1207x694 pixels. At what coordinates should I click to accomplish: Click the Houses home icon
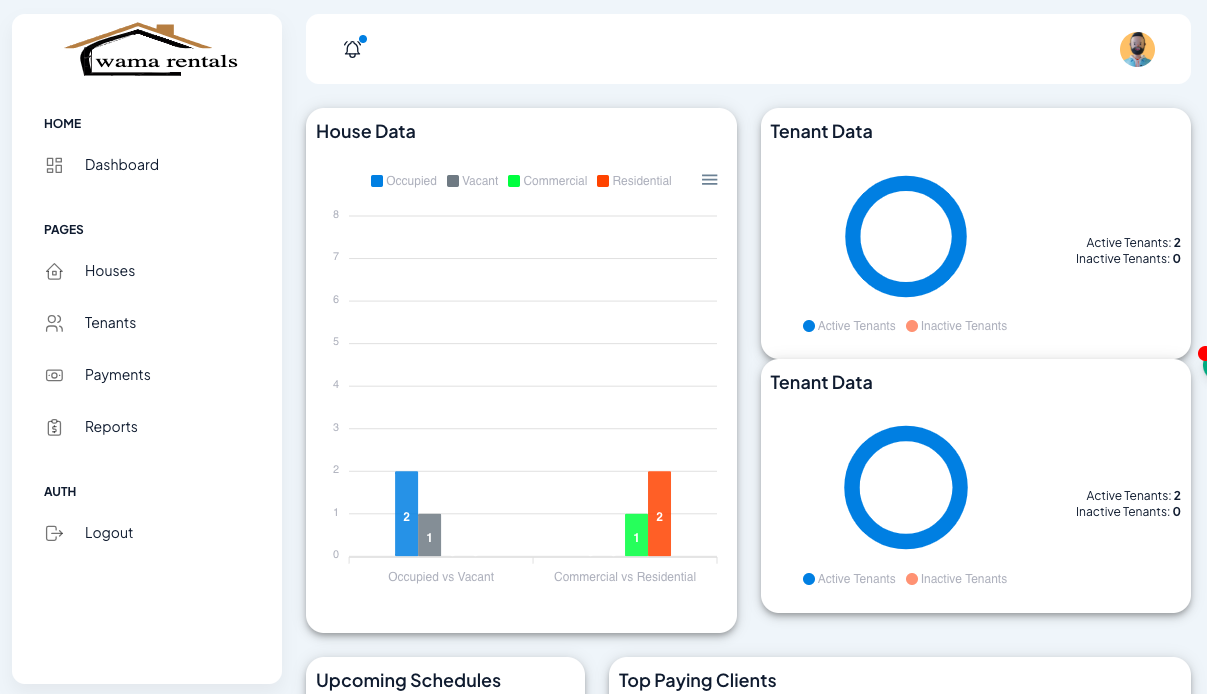(55, 271)
